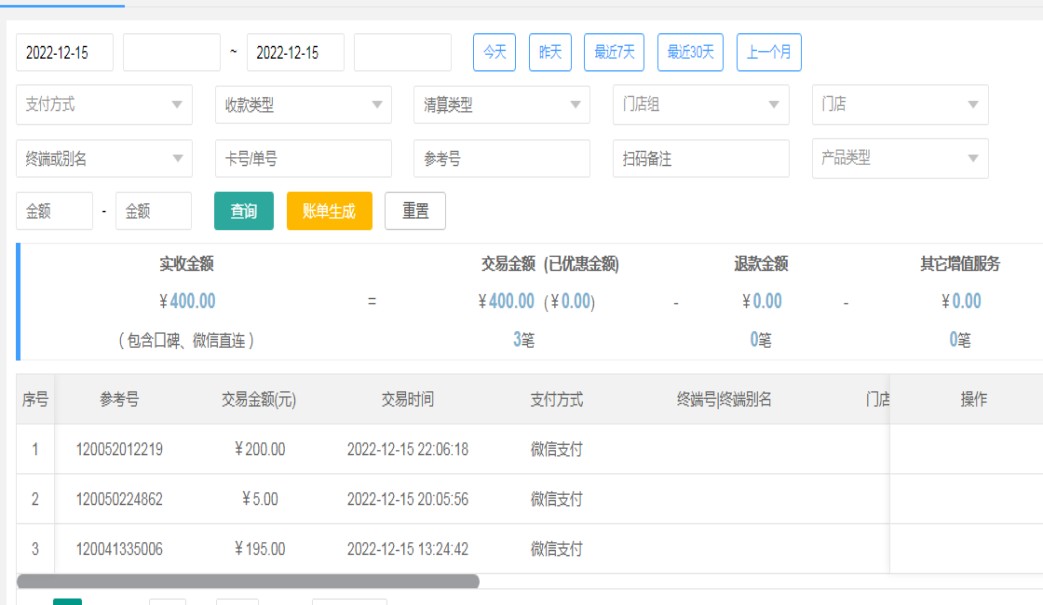Focus the 参考号 search field
Image resolution: width=1043 pixels, height=605 pixels.
[501, 159]
